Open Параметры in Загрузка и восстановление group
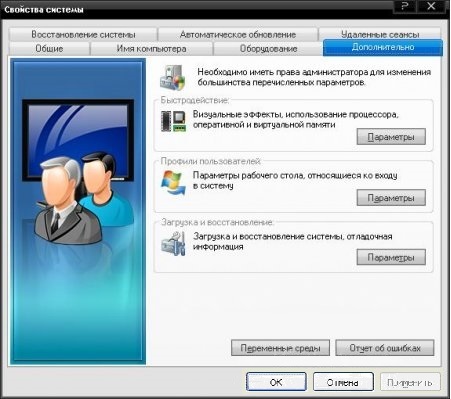 tap(391, 257)
